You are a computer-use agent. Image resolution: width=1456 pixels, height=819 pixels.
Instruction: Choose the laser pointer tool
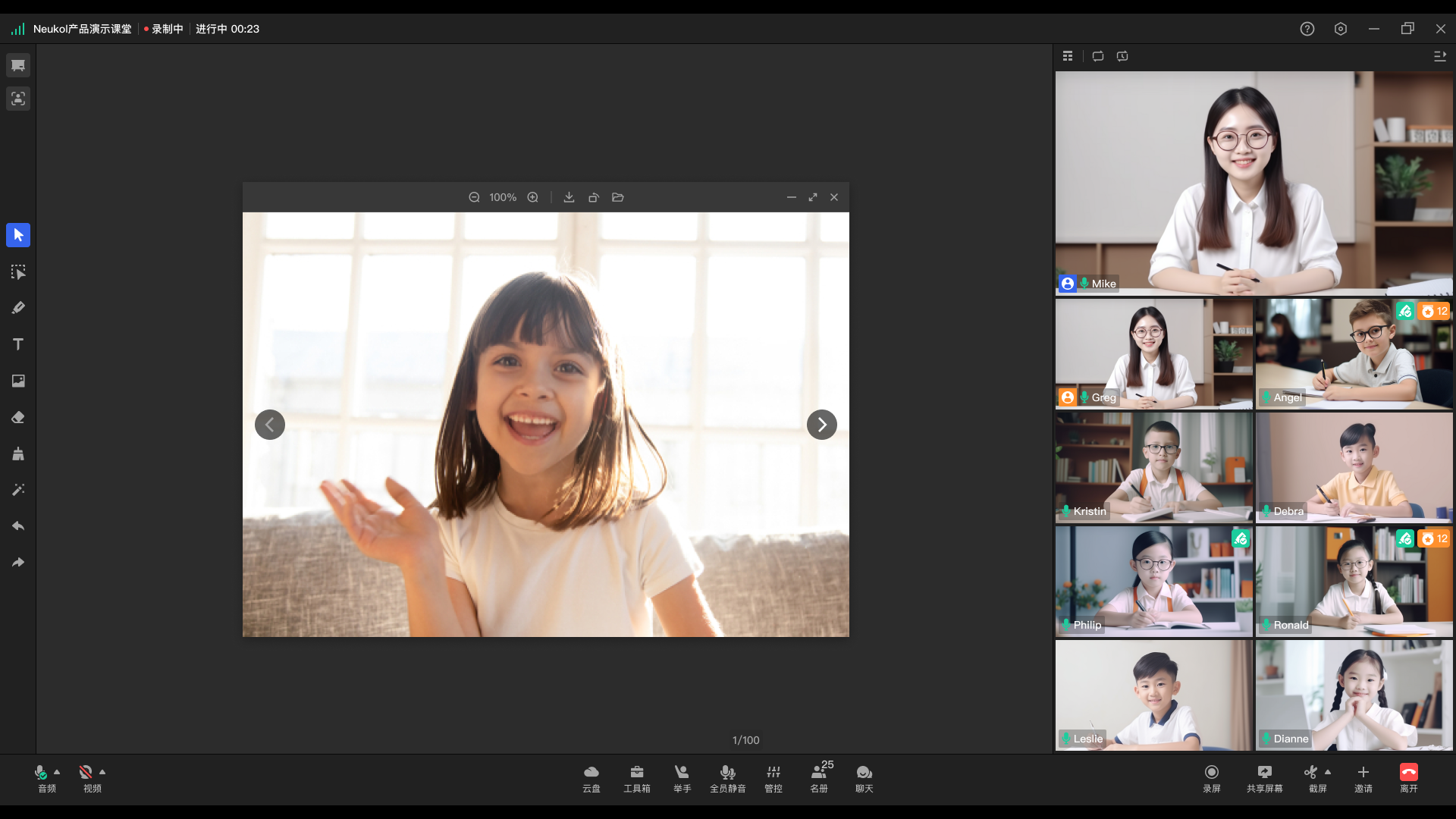click(x=18, y=490)
